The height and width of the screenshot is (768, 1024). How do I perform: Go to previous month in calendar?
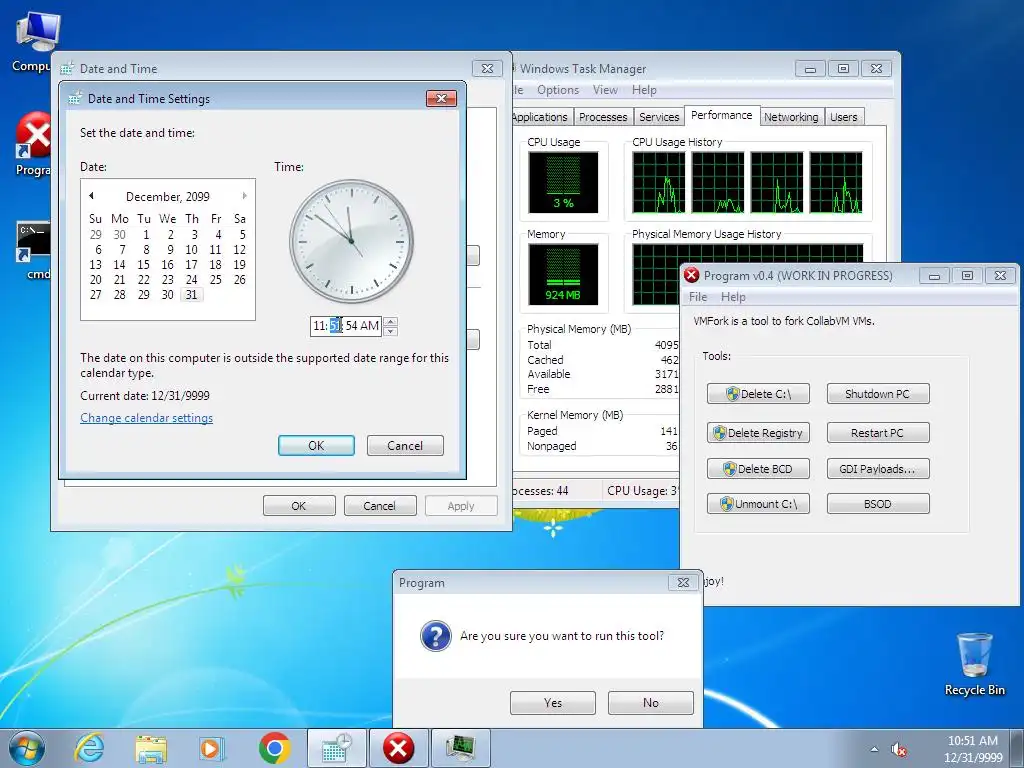(x=91, y=196)
